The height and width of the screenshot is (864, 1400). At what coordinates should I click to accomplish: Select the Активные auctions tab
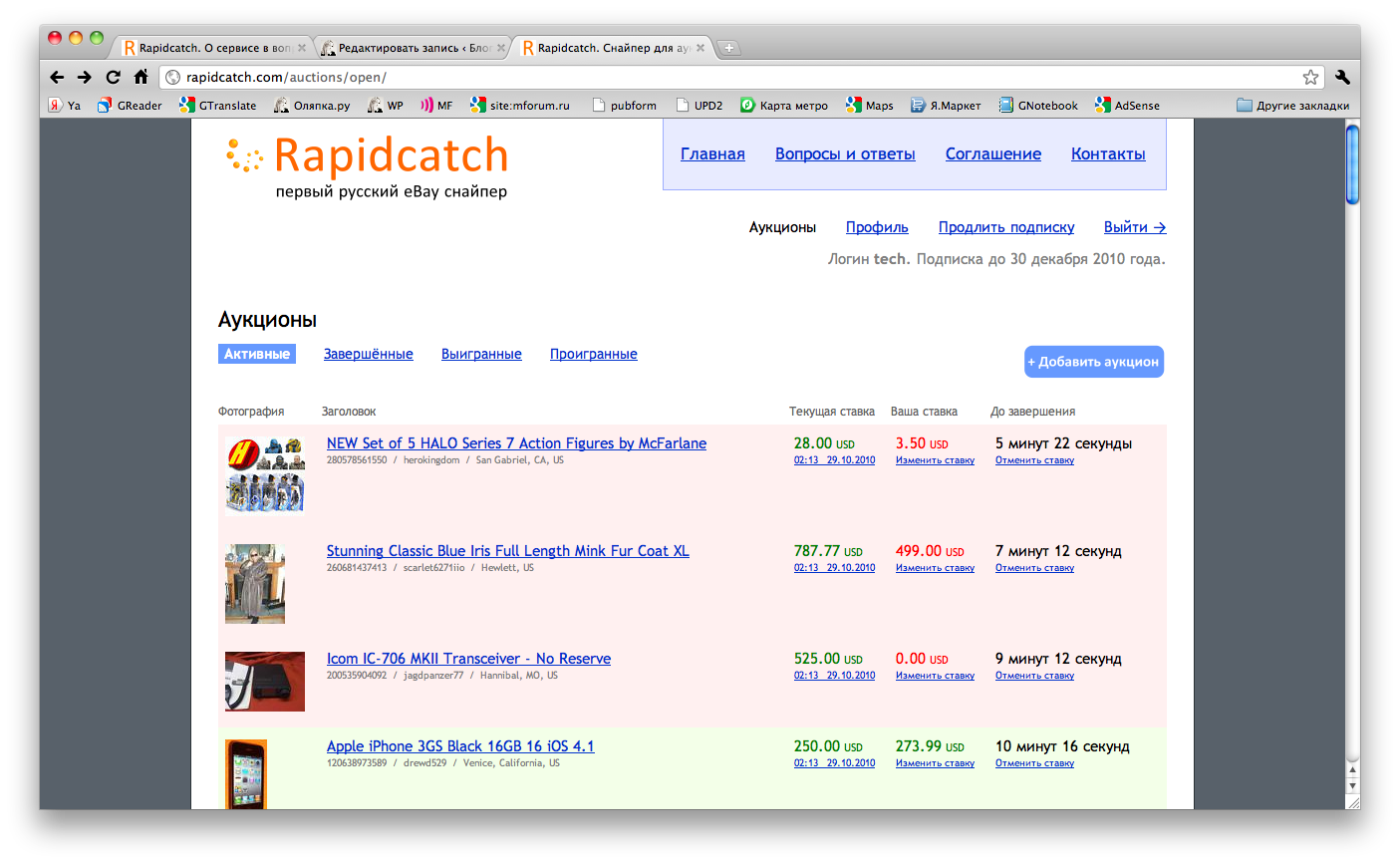click(x=257, y=354)
